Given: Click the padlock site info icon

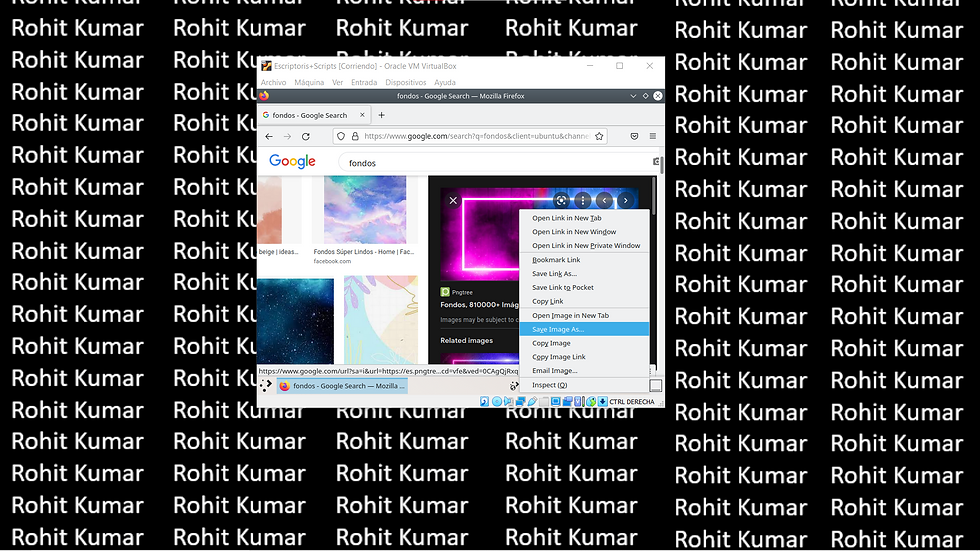Looking at the screenshot, I should (x=355, y=136).
